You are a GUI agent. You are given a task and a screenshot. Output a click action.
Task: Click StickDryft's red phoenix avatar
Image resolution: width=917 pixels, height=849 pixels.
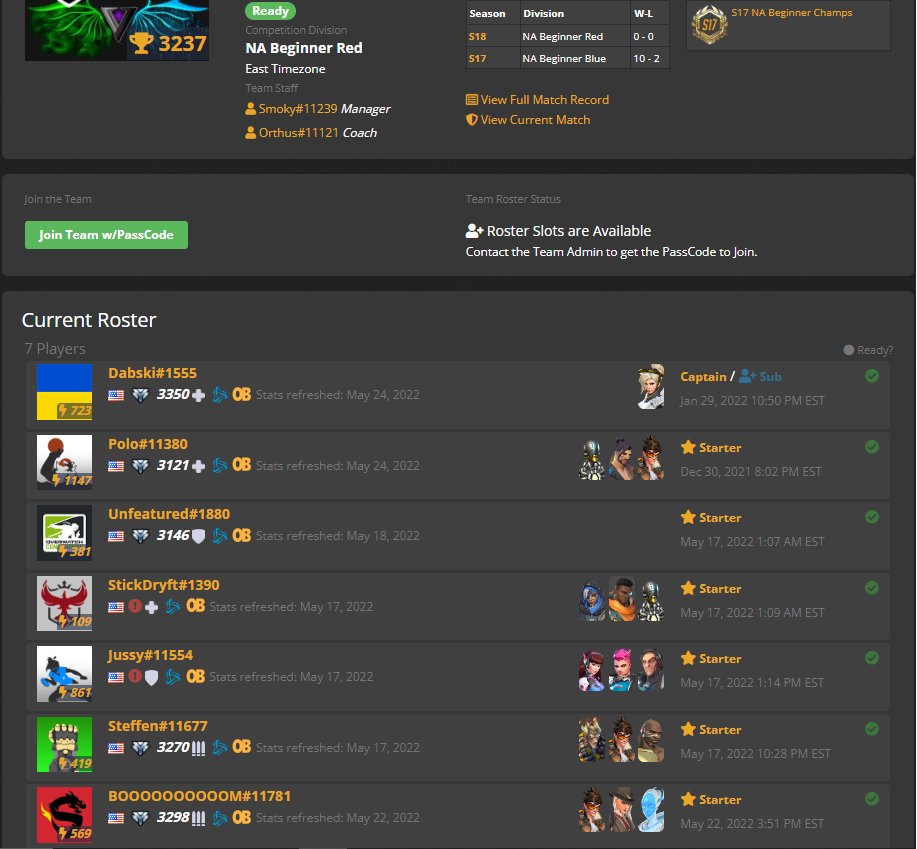[x=64, y=603]
